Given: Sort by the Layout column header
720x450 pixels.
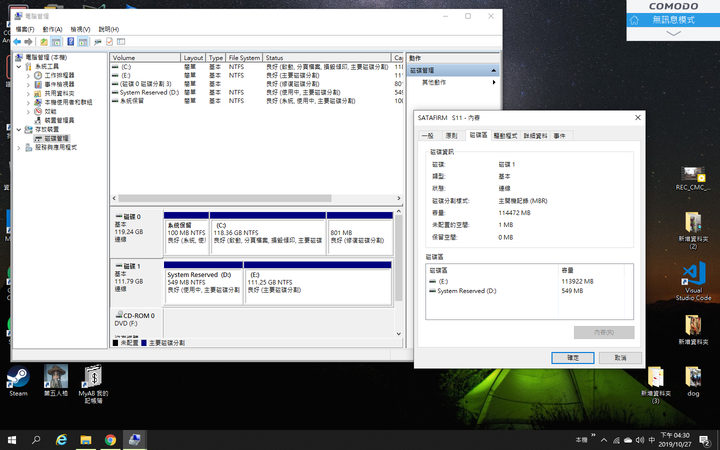Looking at the screenshot, I should pos(193,57).
